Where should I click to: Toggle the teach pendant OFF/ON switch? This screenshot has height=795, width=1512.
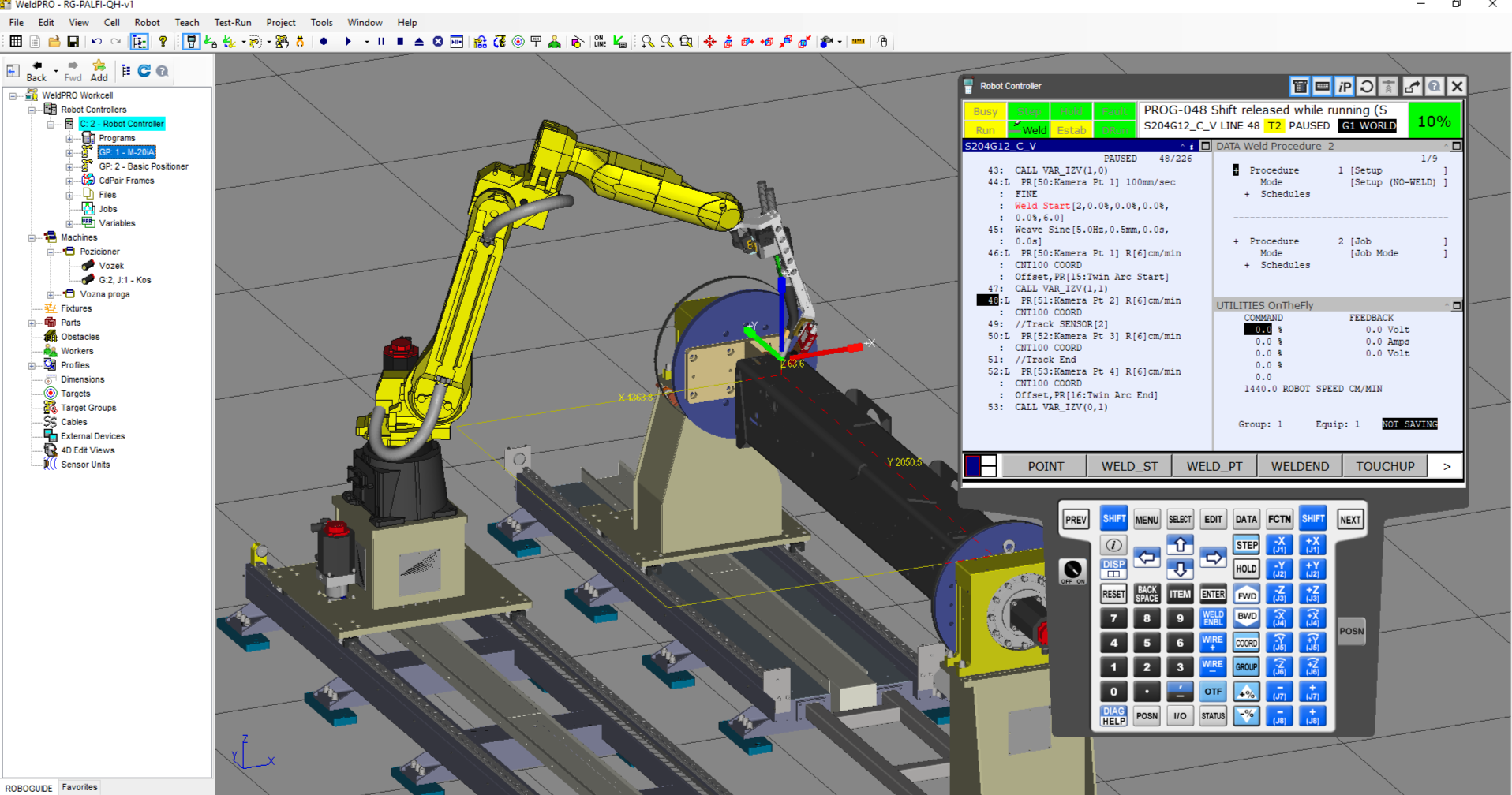coord(1072,570)
